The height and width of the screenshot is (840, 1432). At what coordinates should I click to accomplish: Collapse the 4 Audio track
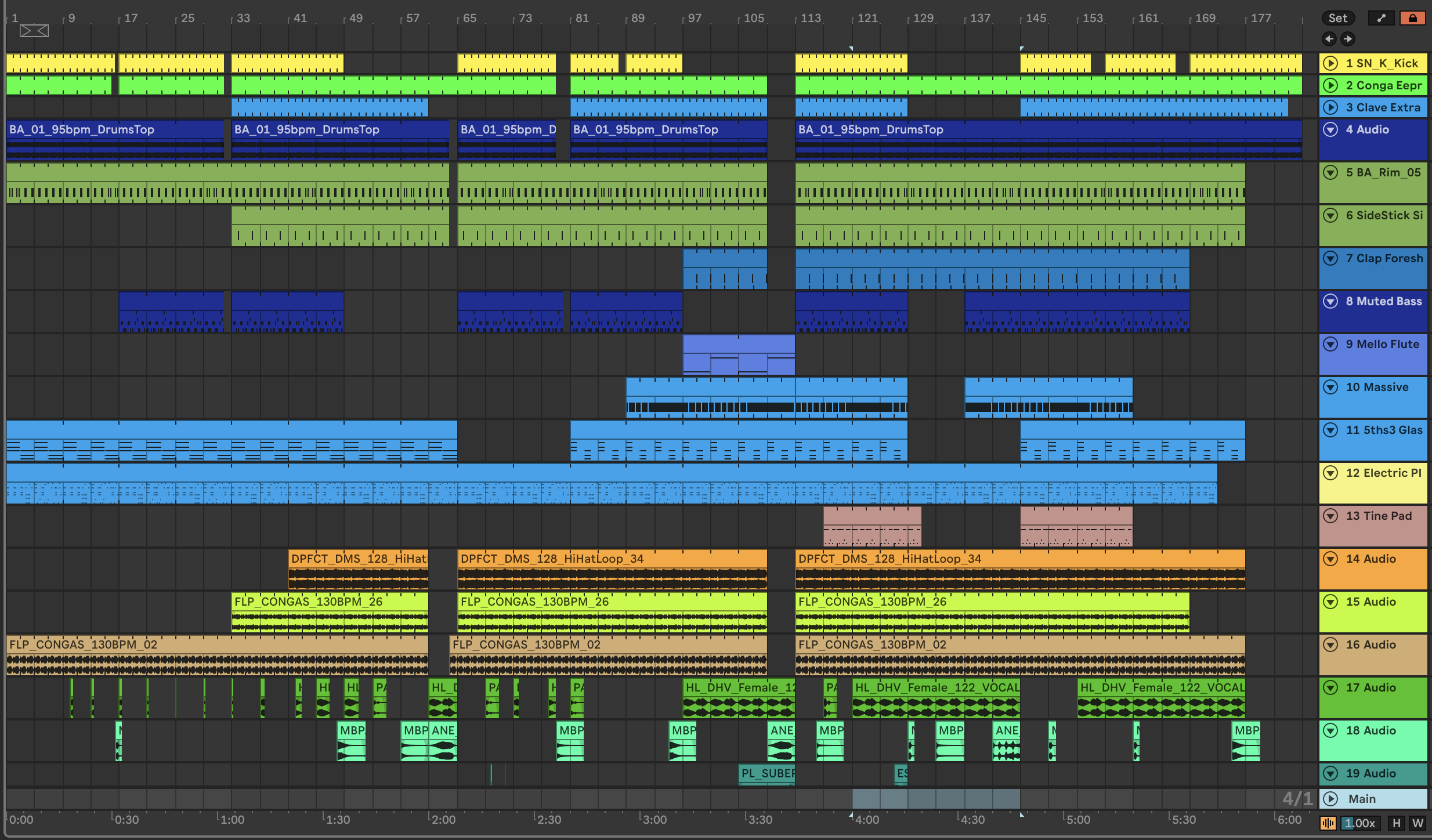1330,129
